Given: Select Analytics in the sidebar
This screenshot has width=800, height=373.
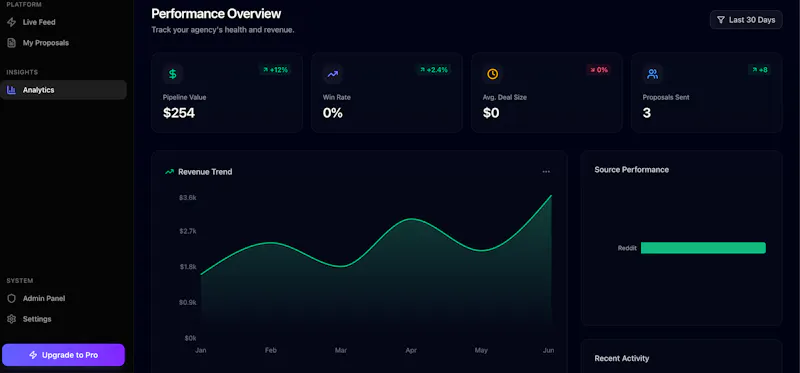Looking at the screenshot, I should 63,90.
